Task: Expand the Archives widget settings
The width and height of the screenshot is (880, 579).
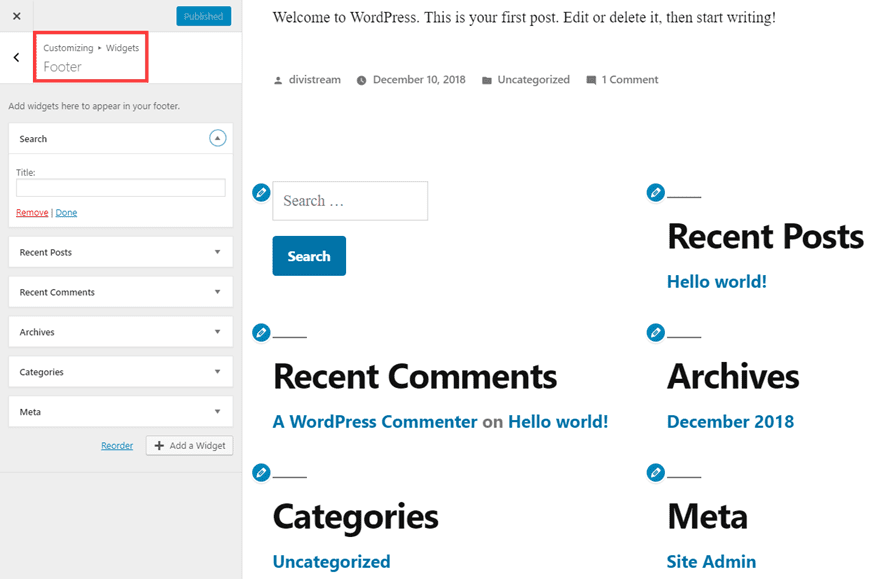Action: pos(217,331)
